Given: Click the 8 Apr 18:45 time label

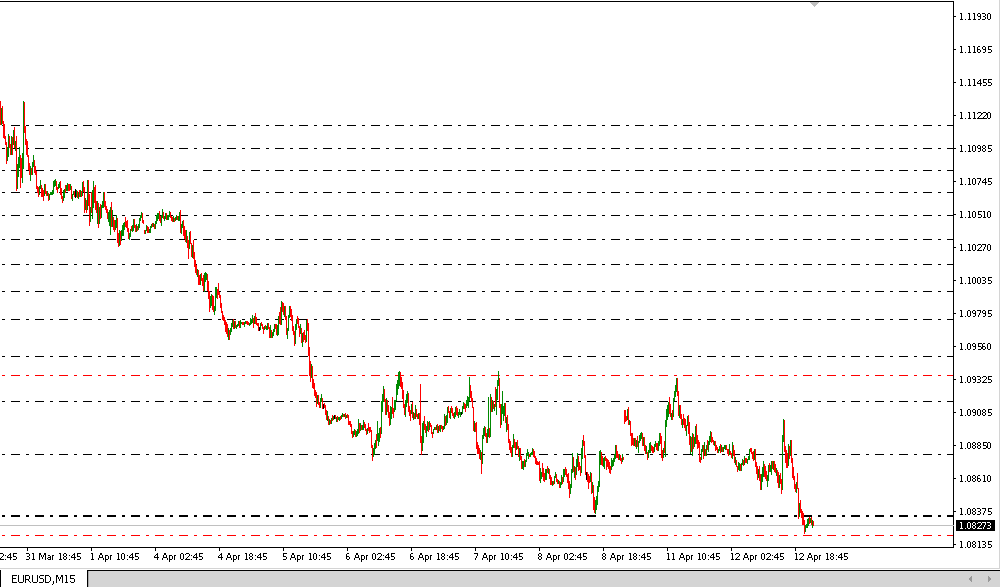Looking at the screenshot, I should tap(626, 556).
